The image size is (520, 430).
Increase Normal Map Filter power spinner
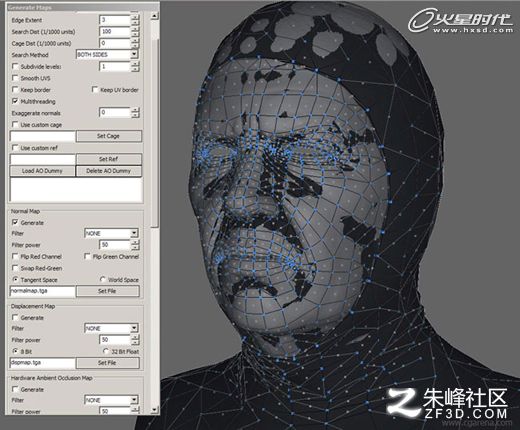tap(135, 242)
